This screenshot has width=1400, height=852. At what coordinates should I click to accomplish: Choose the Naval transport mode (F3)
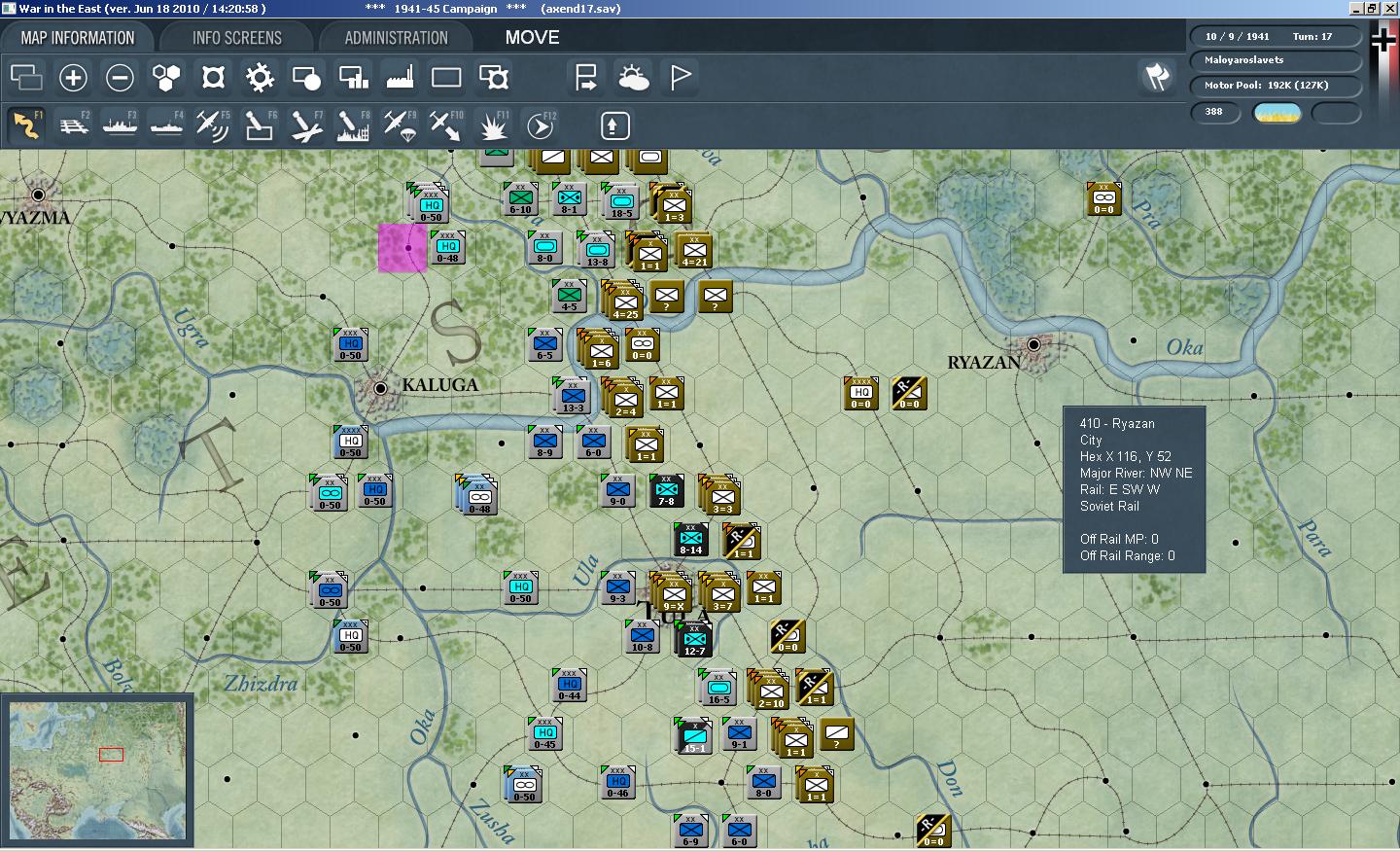120,125
